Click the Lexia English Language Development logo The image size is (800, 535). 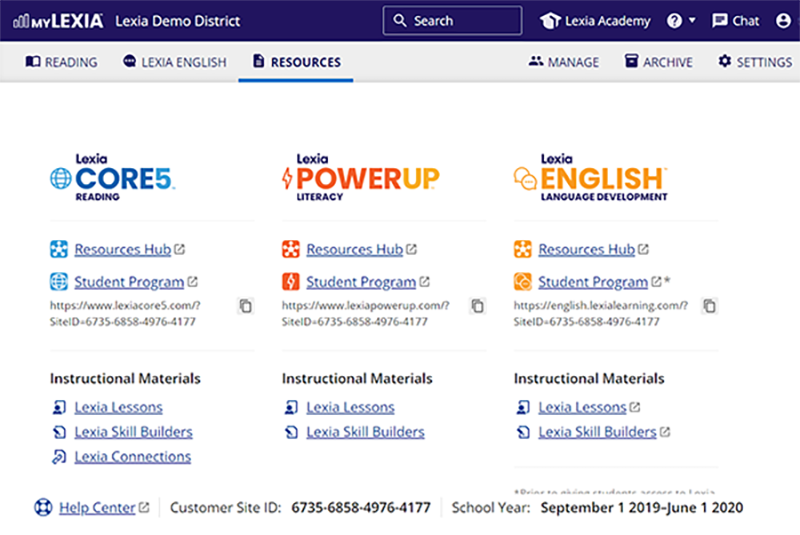point(590,177)
